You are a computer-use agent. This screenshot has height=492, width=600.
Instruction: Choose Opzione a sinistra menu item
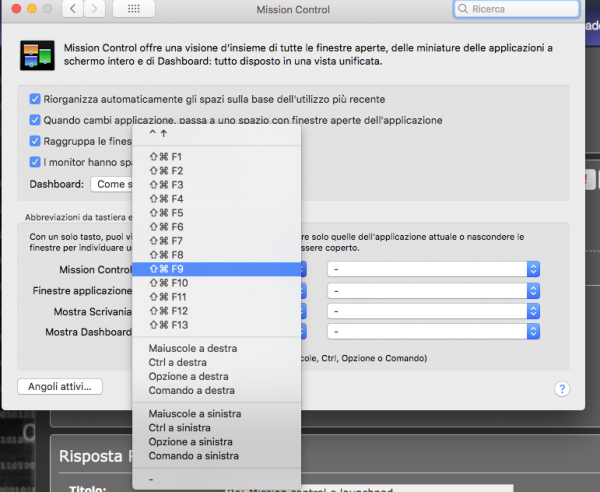pos(217,442)
